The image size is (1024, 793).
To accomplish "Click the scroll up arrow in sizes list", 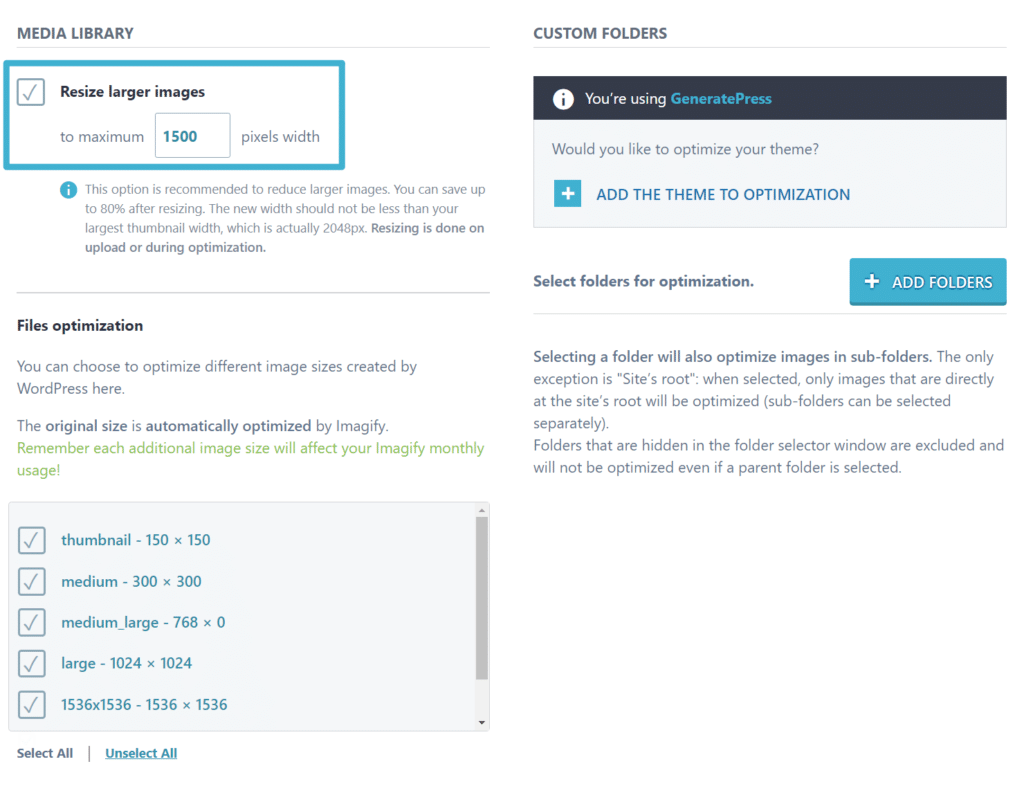I will [x=482, y=510].
